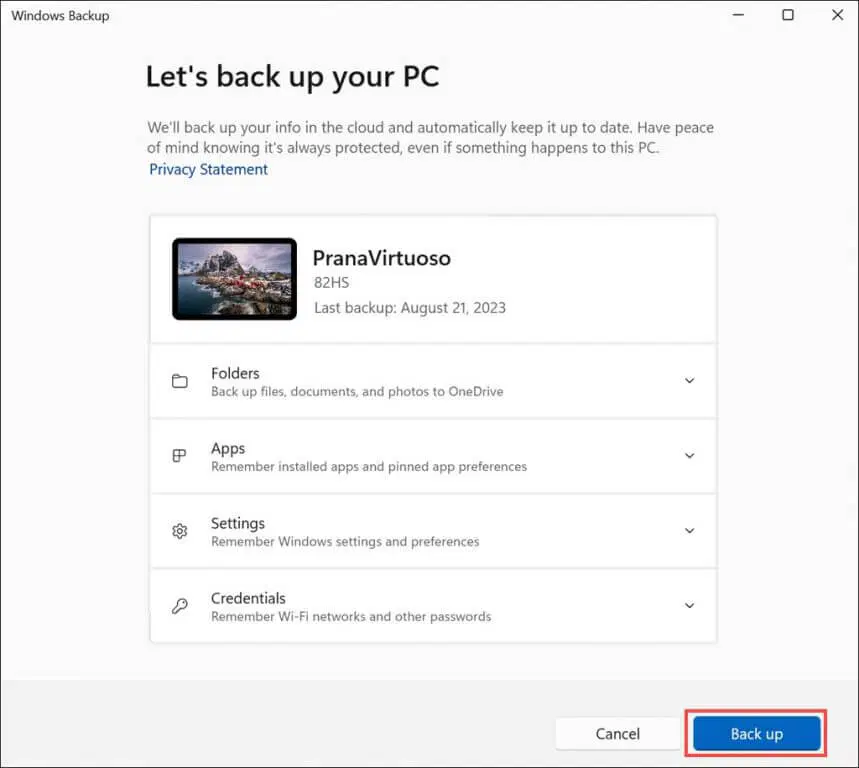Expand the Folders section chevron
859x768 pixels.
[689, 381]
